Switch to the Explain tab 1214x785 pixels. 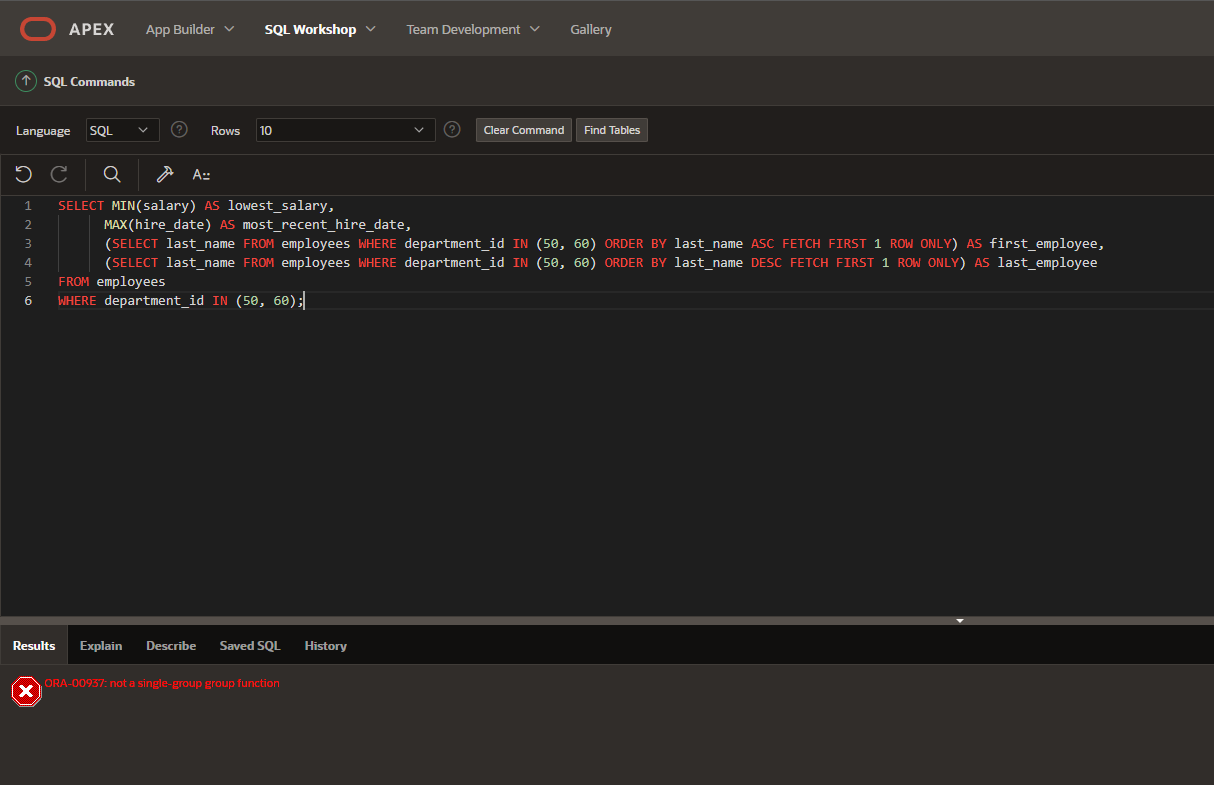(x=101, y=645)
